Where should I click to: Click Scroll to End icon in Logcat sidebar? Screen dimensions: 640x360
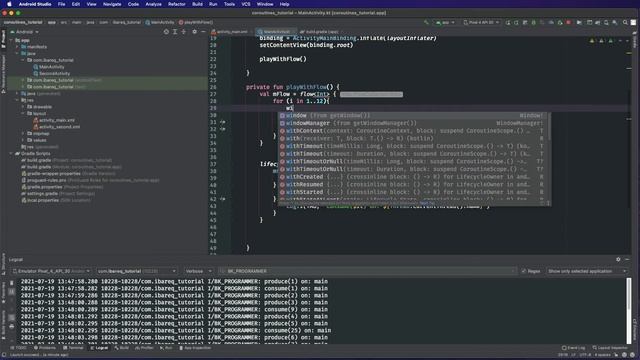(11, 291)
